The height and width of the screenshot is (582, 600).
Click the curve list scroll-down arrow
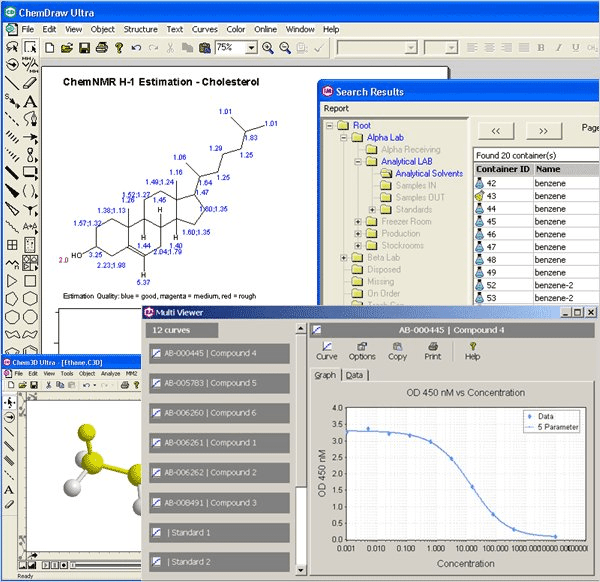301,570
